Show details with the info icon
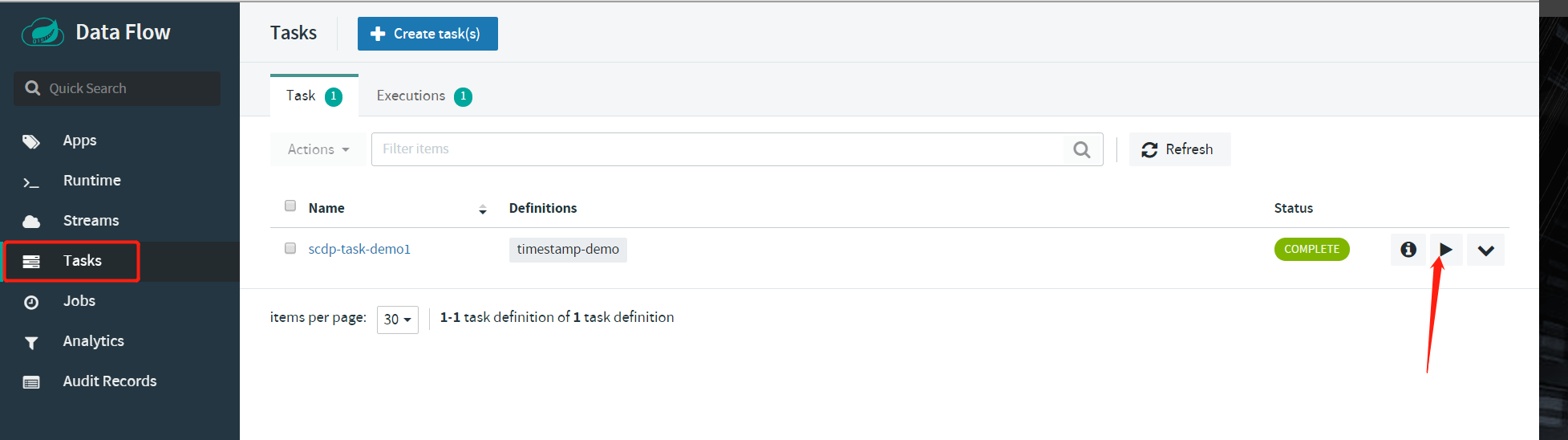 (1408, 250)
